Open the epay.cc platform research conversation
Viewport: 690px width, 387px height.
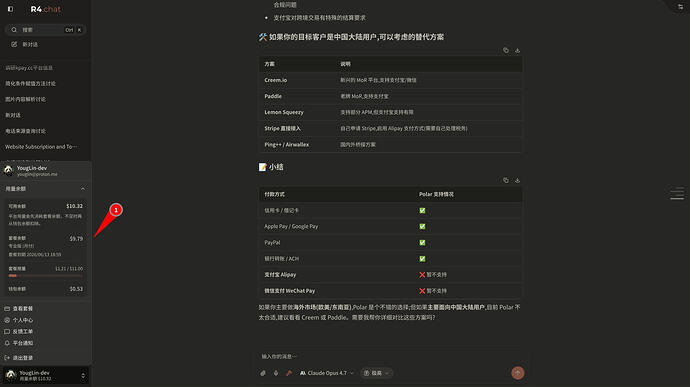tap(29, 68)
